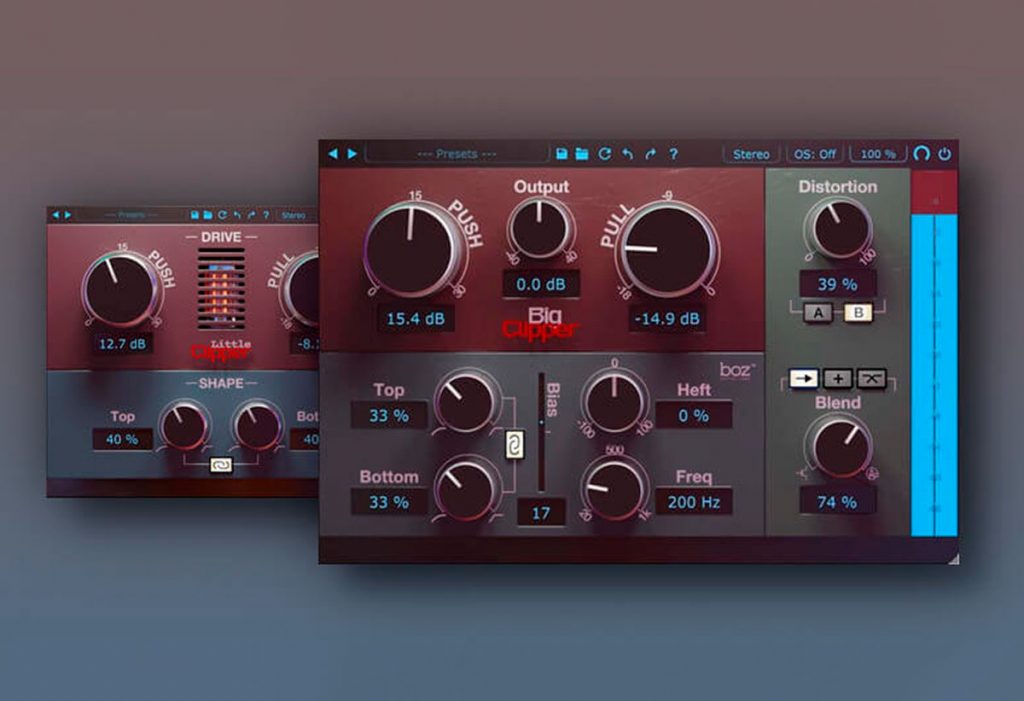Click the -14.9 dB pull value field

(667, 319)
